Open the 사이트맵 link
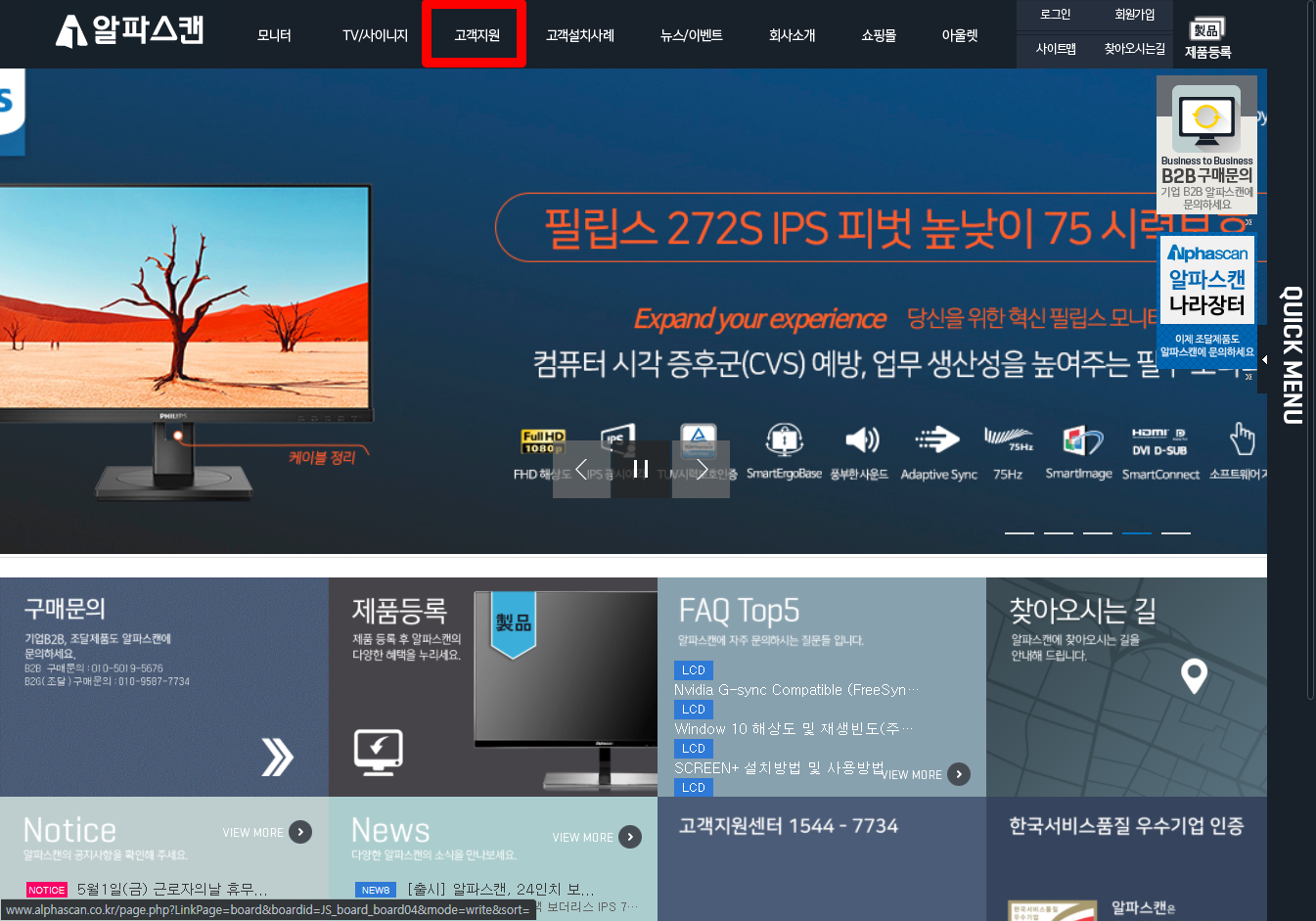The width and height of the screenshot is (1316, 921). point(1056,48)
